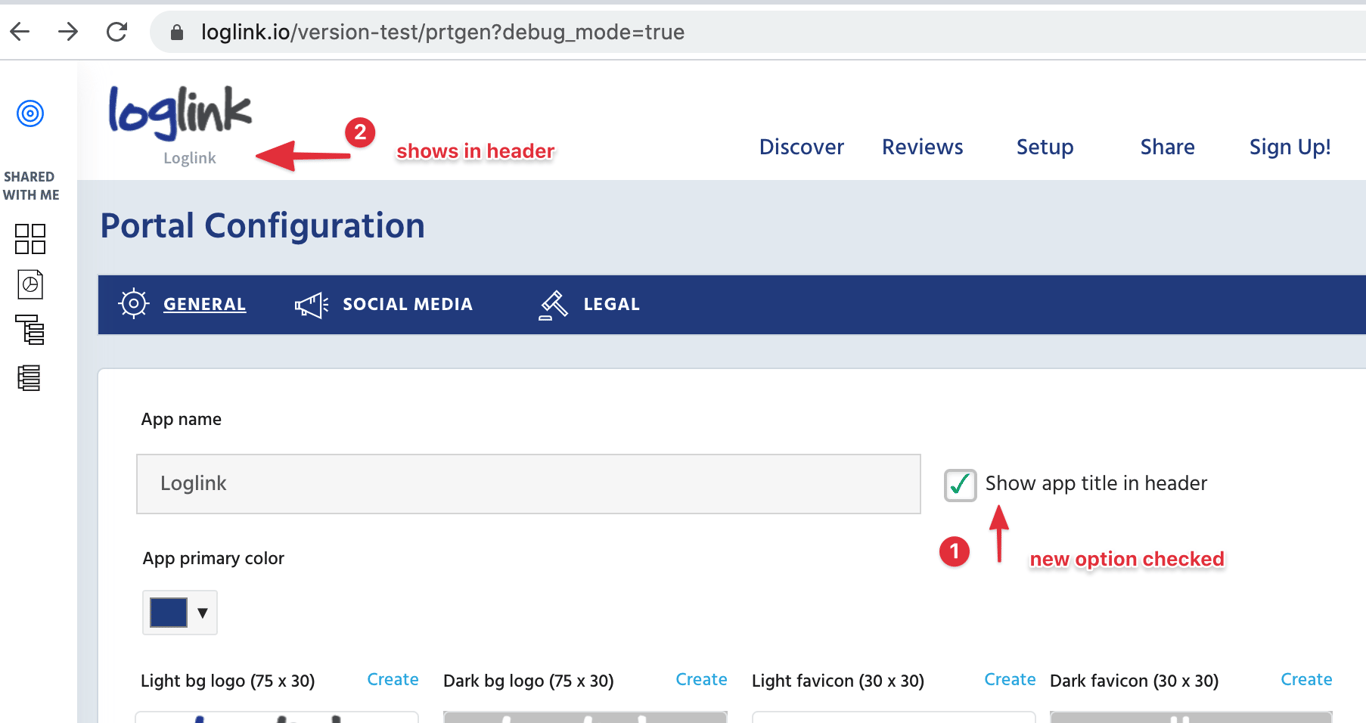Viewport: 1366px width, 723px height.
Task: Open the hierarchy tree sidebar icon
Action: tap(30, 331)
